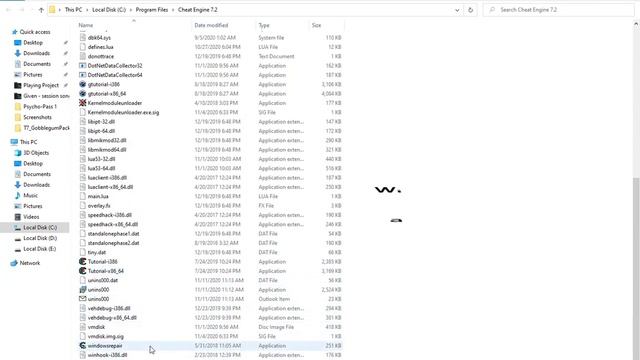Click the unins000 Outlook Item envelope icon
640x360 pixels.
click(x=82, y=299)
